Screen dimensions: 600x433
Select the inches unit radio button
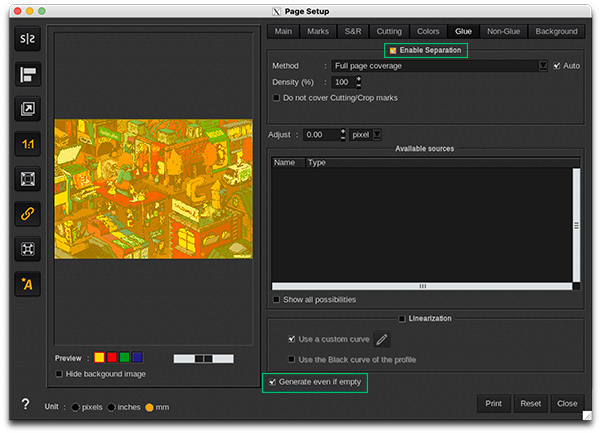tap(112, 407)
